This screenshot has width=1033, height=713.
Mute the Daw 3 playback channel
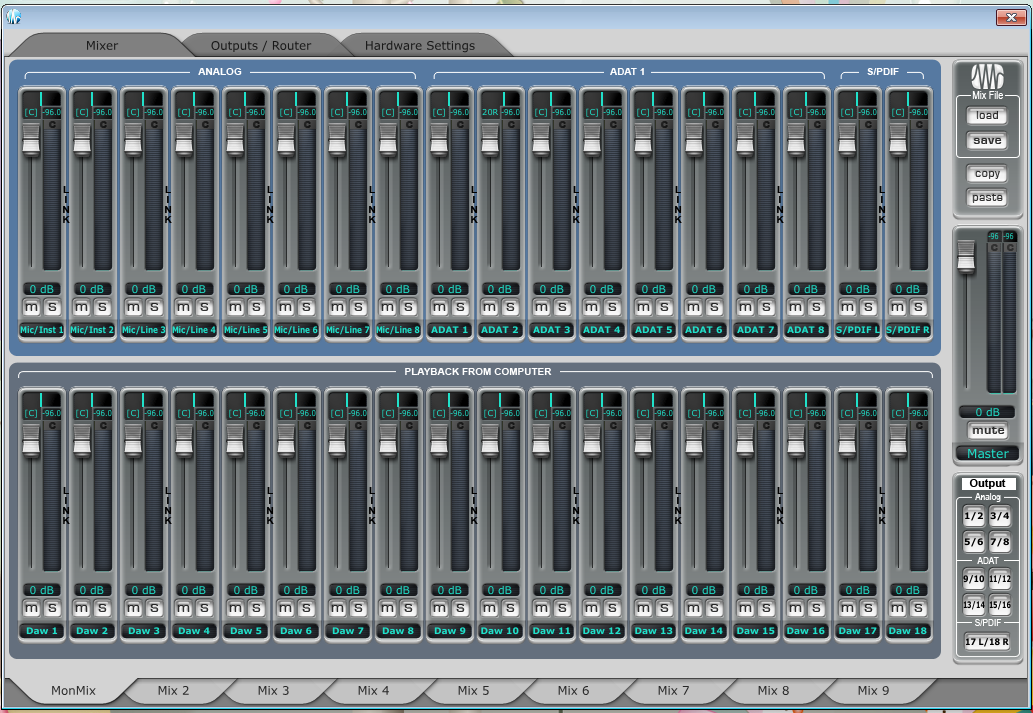tap(133, 608)
